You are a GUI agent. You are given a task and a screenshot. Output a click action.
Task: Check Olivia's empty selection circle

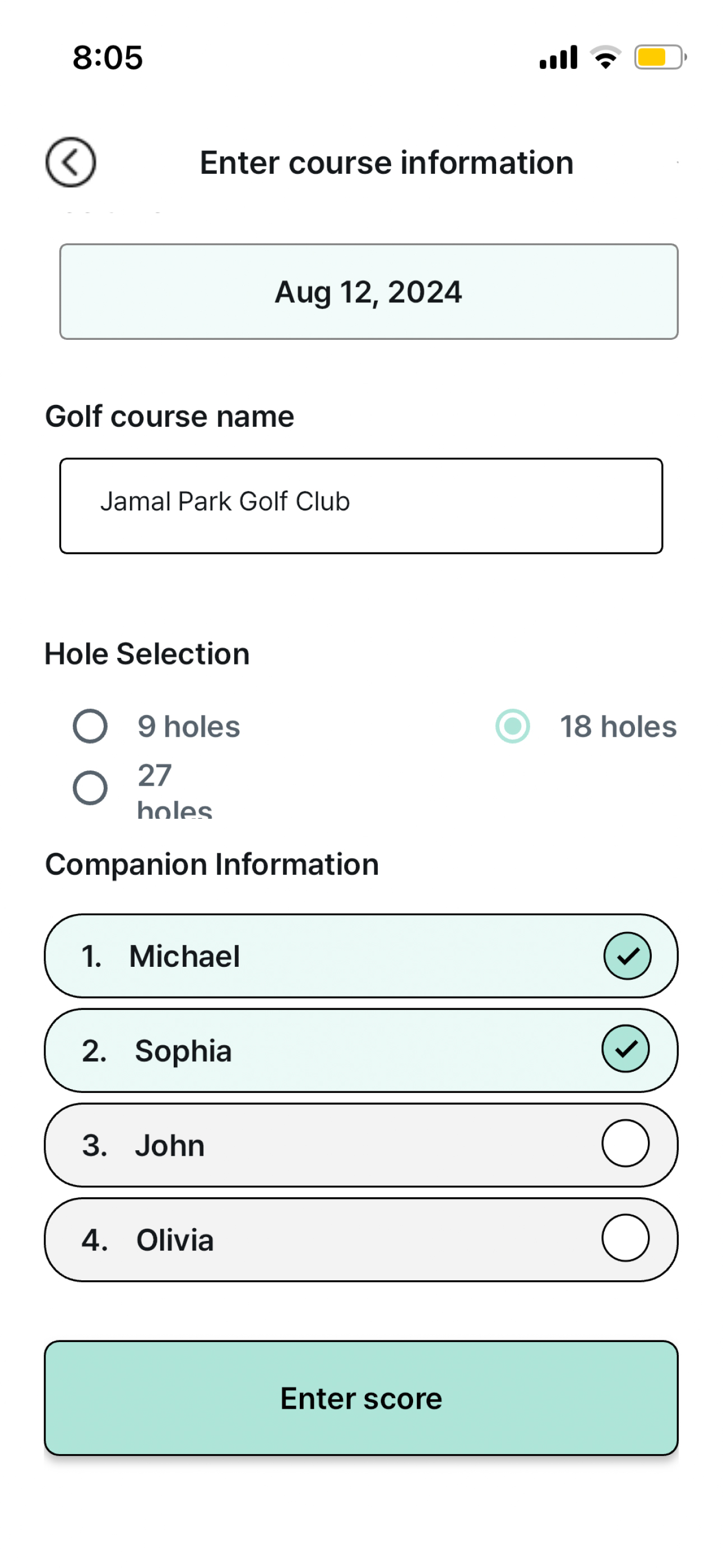pos(625,1238)
